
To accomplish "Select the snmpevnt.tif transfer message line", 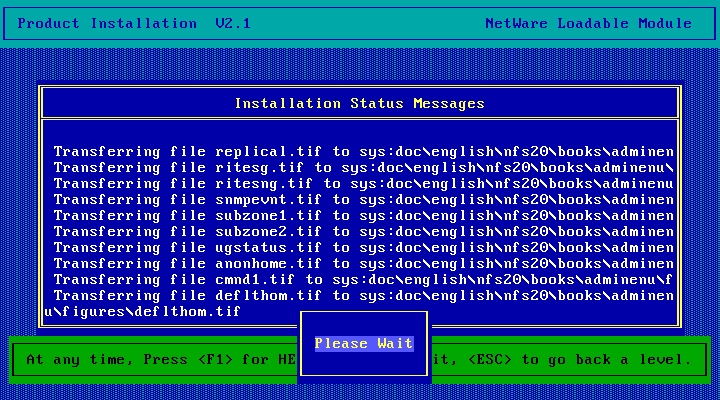I will point(363,200).
